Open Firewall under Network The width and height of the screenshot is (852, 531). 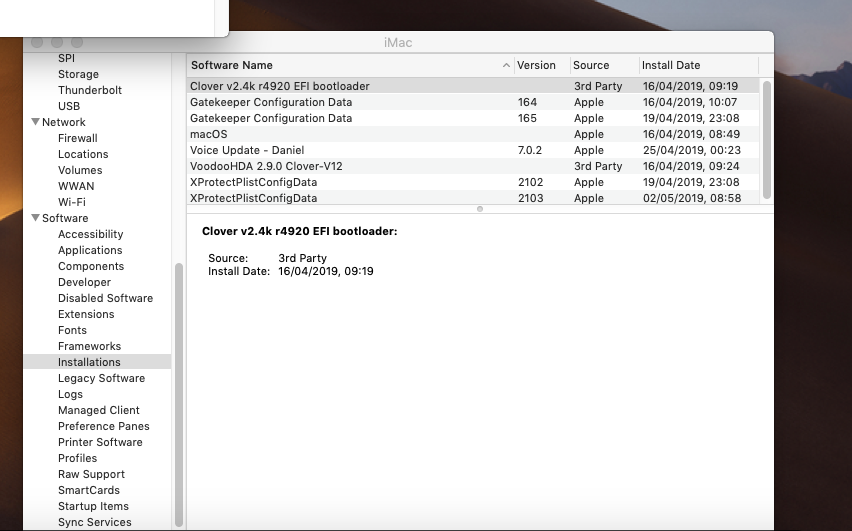click(x=78, y=138)
